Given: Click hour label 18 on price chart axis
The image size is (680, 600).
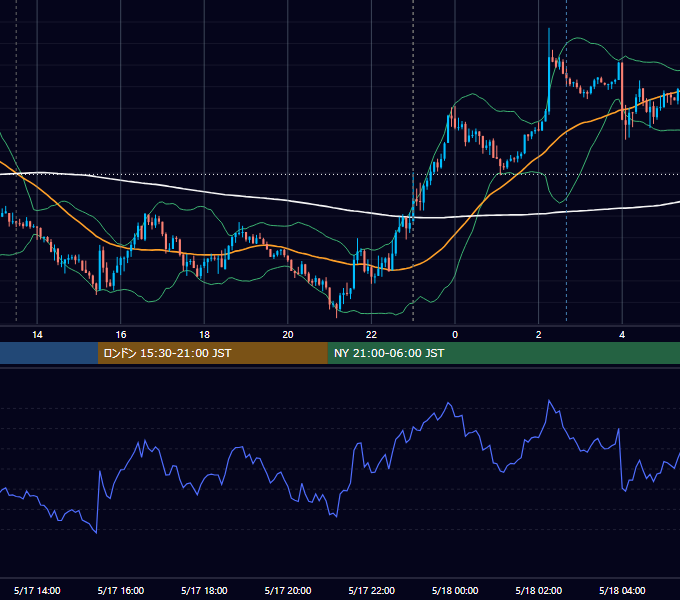Looking at the screenshot, I should 204,335.
